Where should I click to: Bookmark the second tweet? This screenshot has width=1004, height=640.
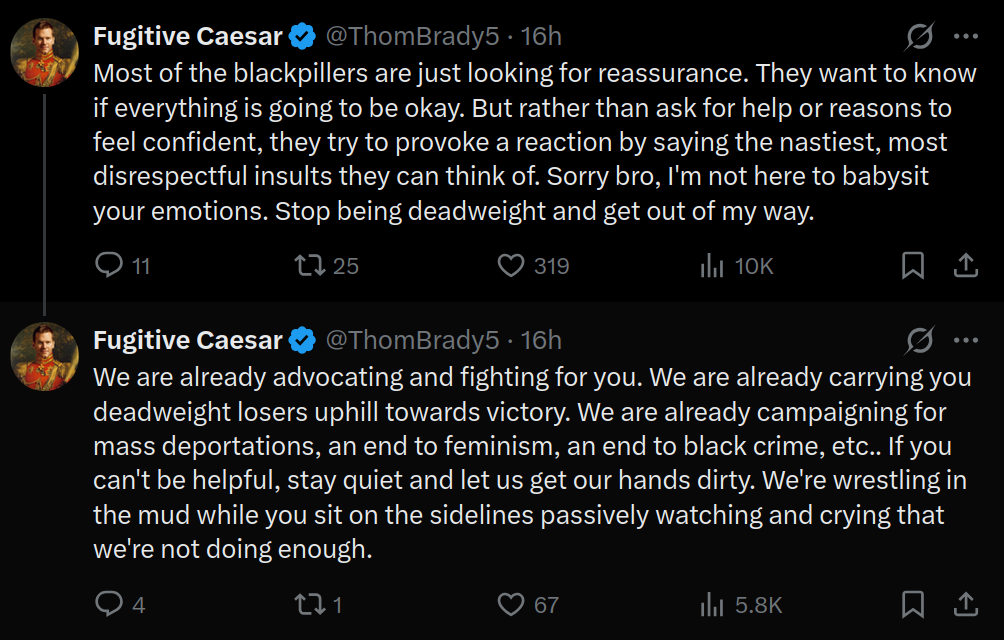pyautogui.click(x=912, y=604)
